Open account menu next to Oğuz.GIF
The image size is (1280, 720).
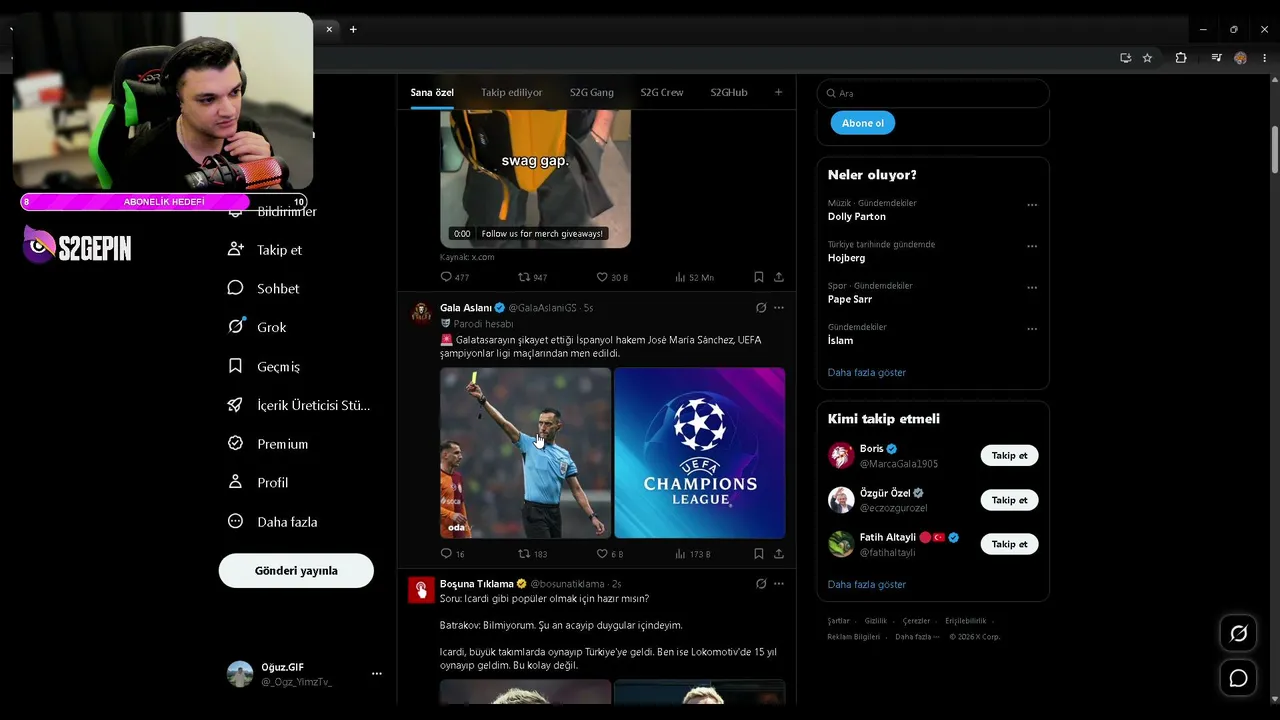pyautogui.click(x=377, y=674)
